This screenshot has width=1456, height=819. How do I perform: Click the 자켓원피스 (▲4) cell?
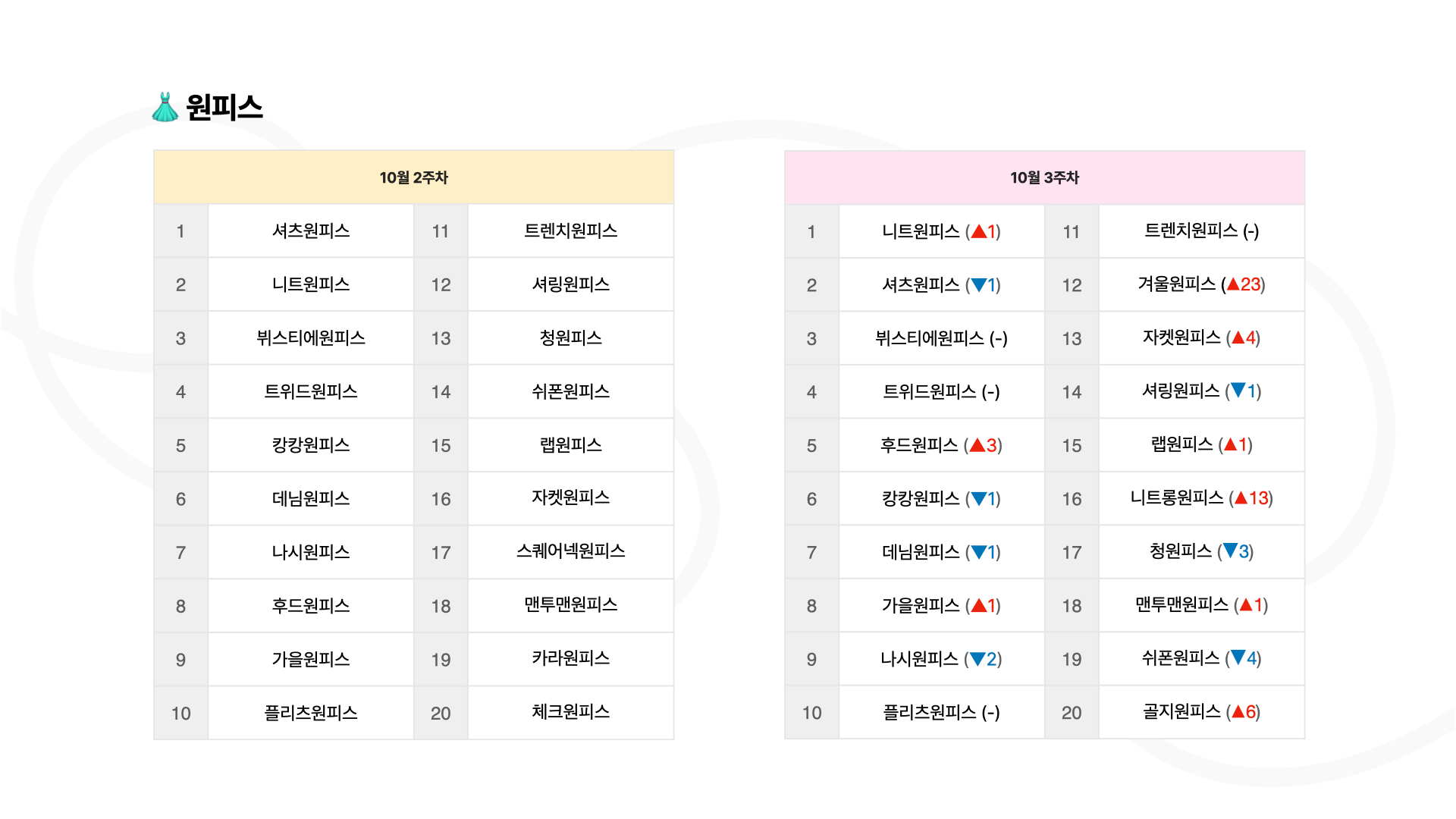point(1202,338)
